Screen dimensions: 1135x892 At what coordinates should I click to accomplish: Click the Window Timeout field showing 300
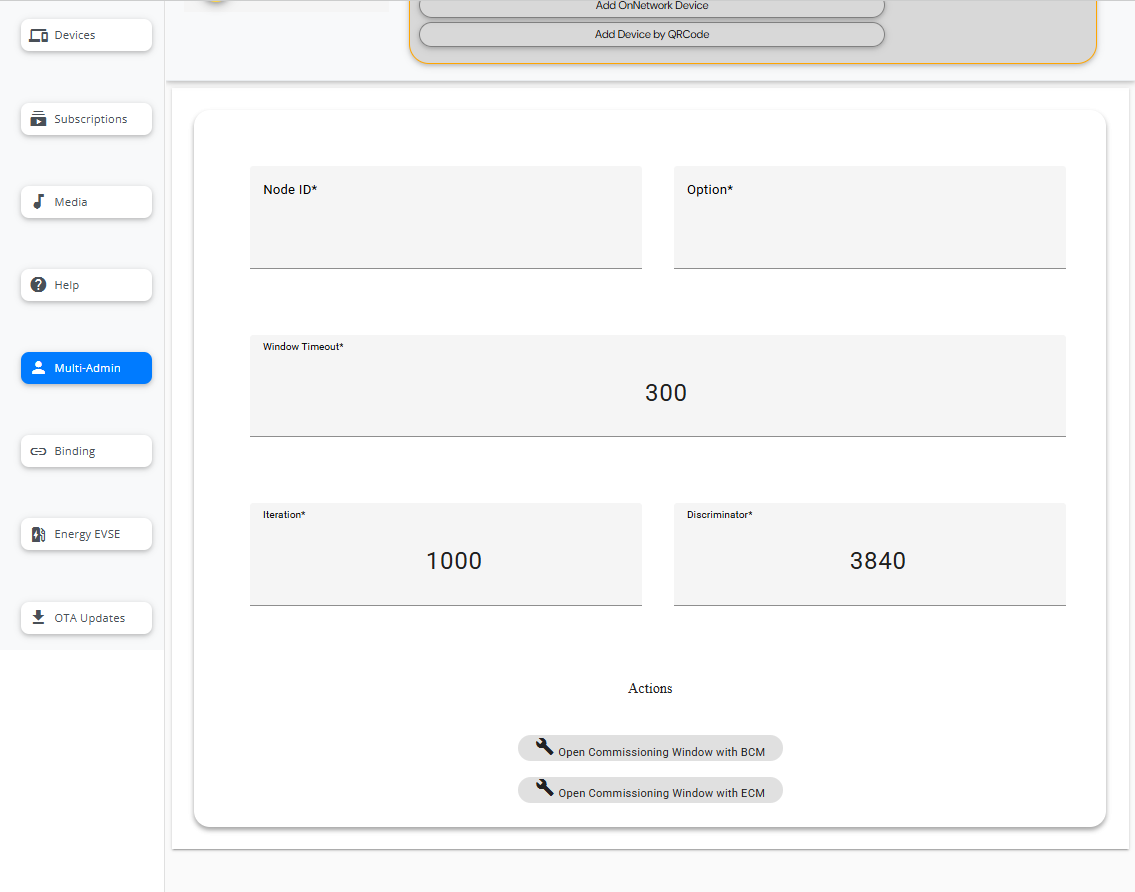click(x=657, y=393)
